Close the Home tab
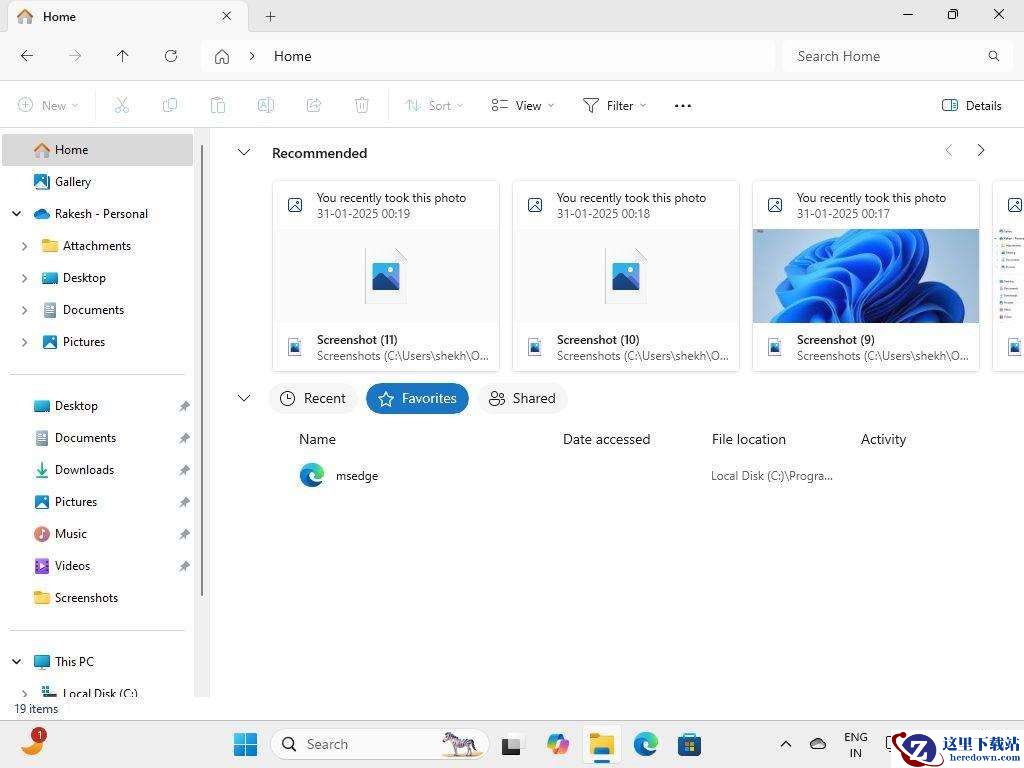The width and height of the screenshot is (1024, 768). tap(227, 16)
